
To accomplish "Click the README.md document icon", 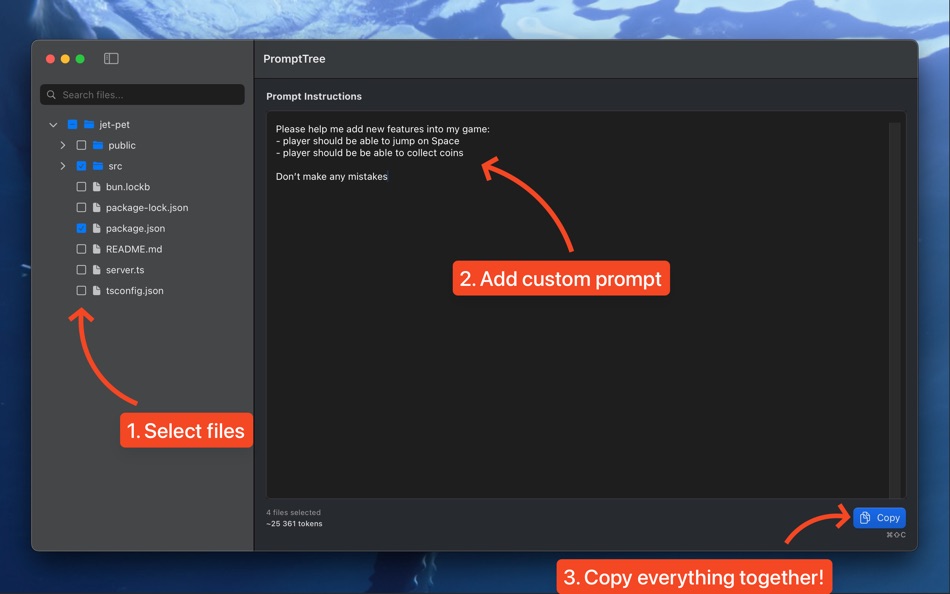I will click(95, 249).
